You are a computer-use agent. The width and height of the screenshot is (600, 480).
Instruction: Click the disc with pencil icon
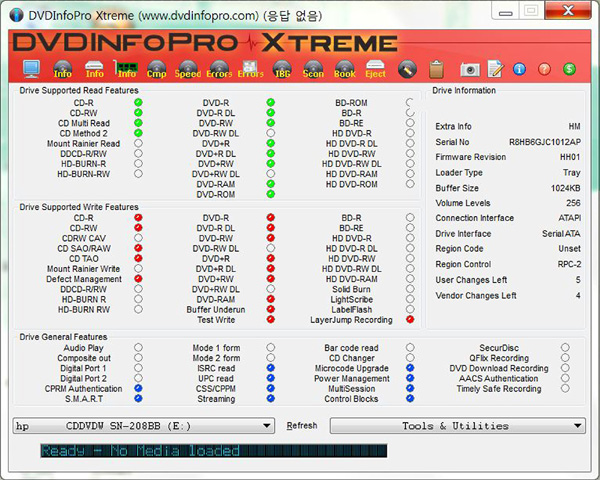pos(407,70)
